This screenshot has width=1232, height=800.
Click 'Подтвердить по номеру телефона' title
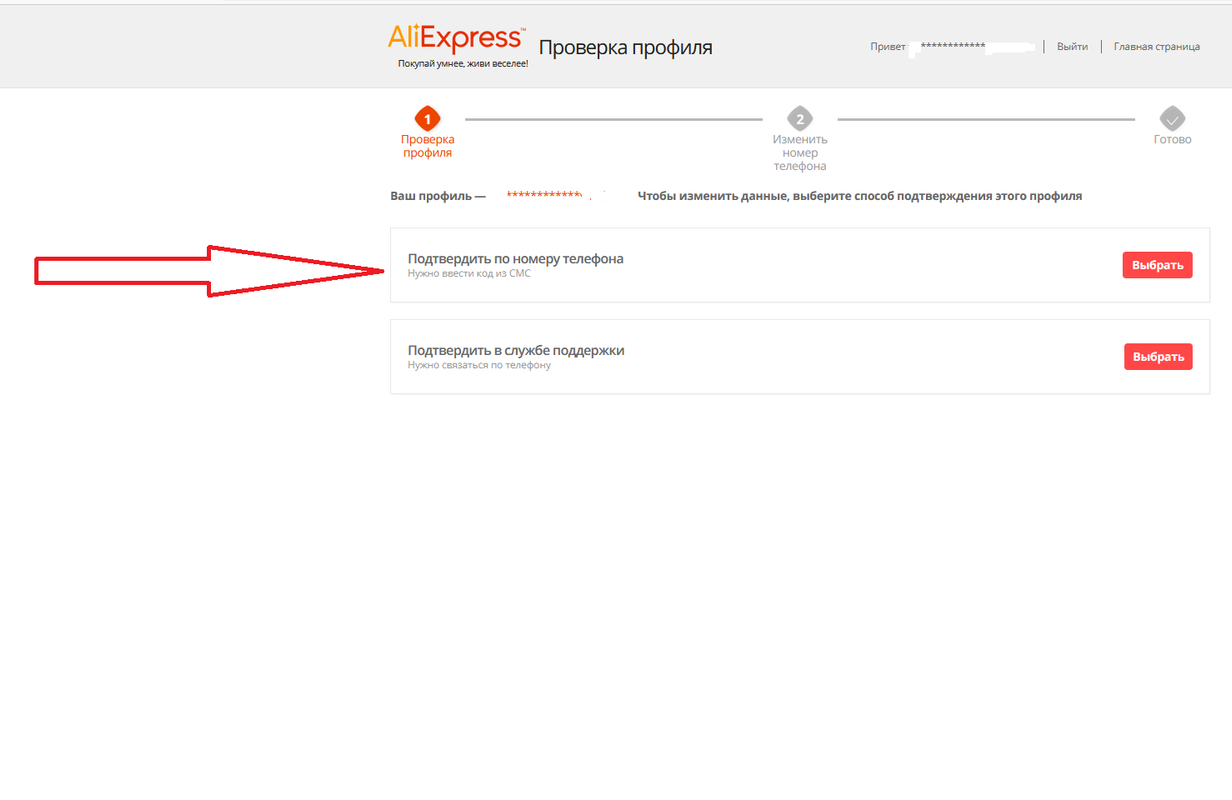point(515,259)
